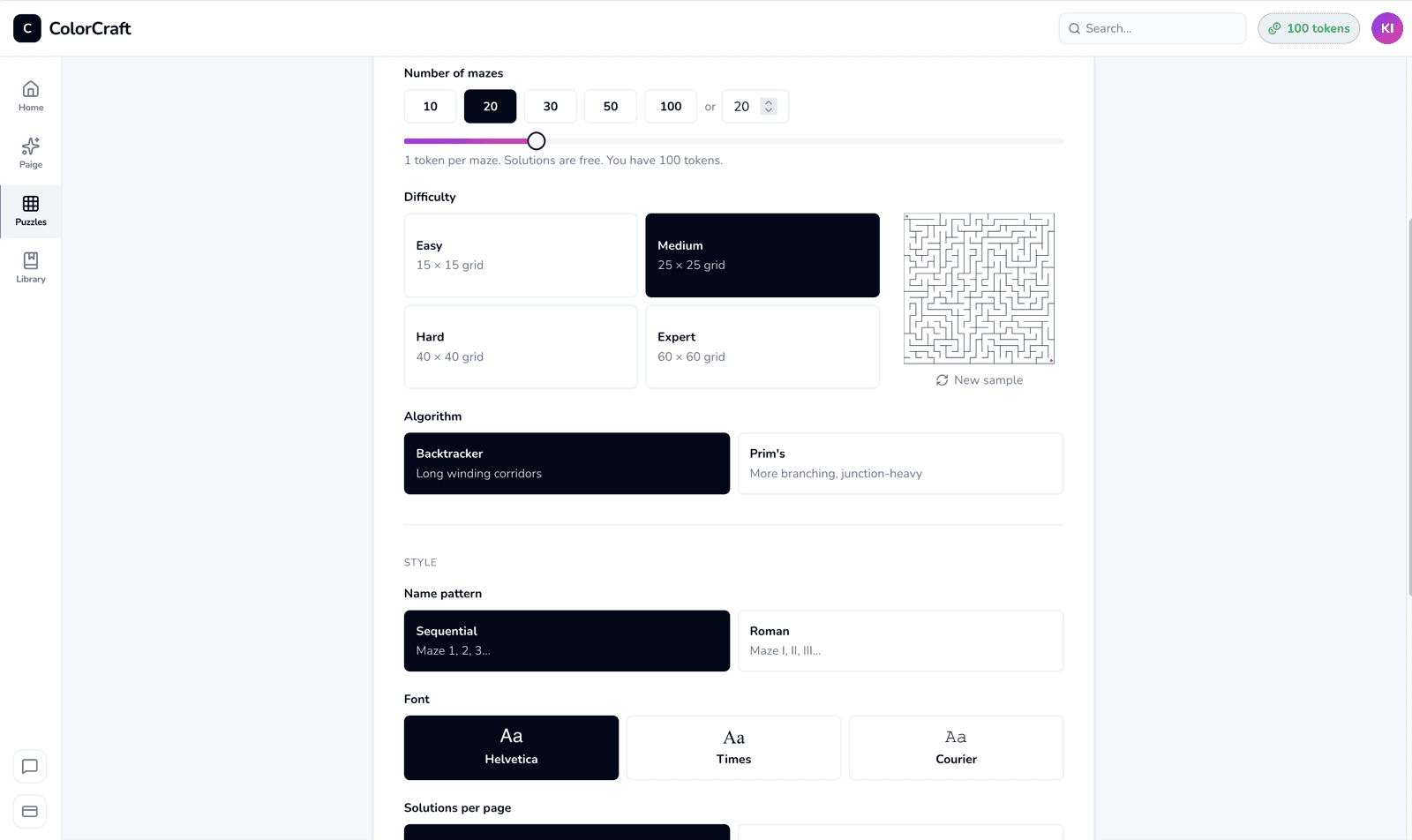Go to Puzzles in sidebar
Image resolution: width=1412 pixels, height=840 pixels.
click(x=31, y=211)
